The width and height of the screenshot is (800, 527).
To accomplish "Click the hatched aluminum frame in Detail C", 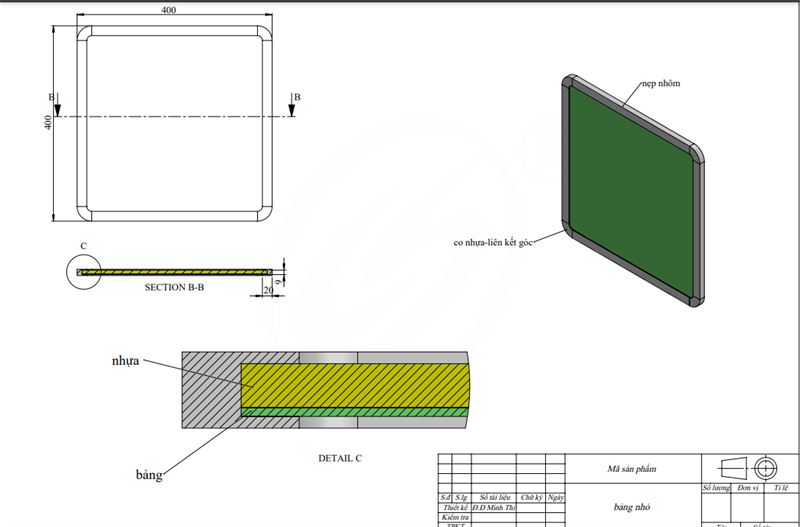I will (x=211, y=389).
